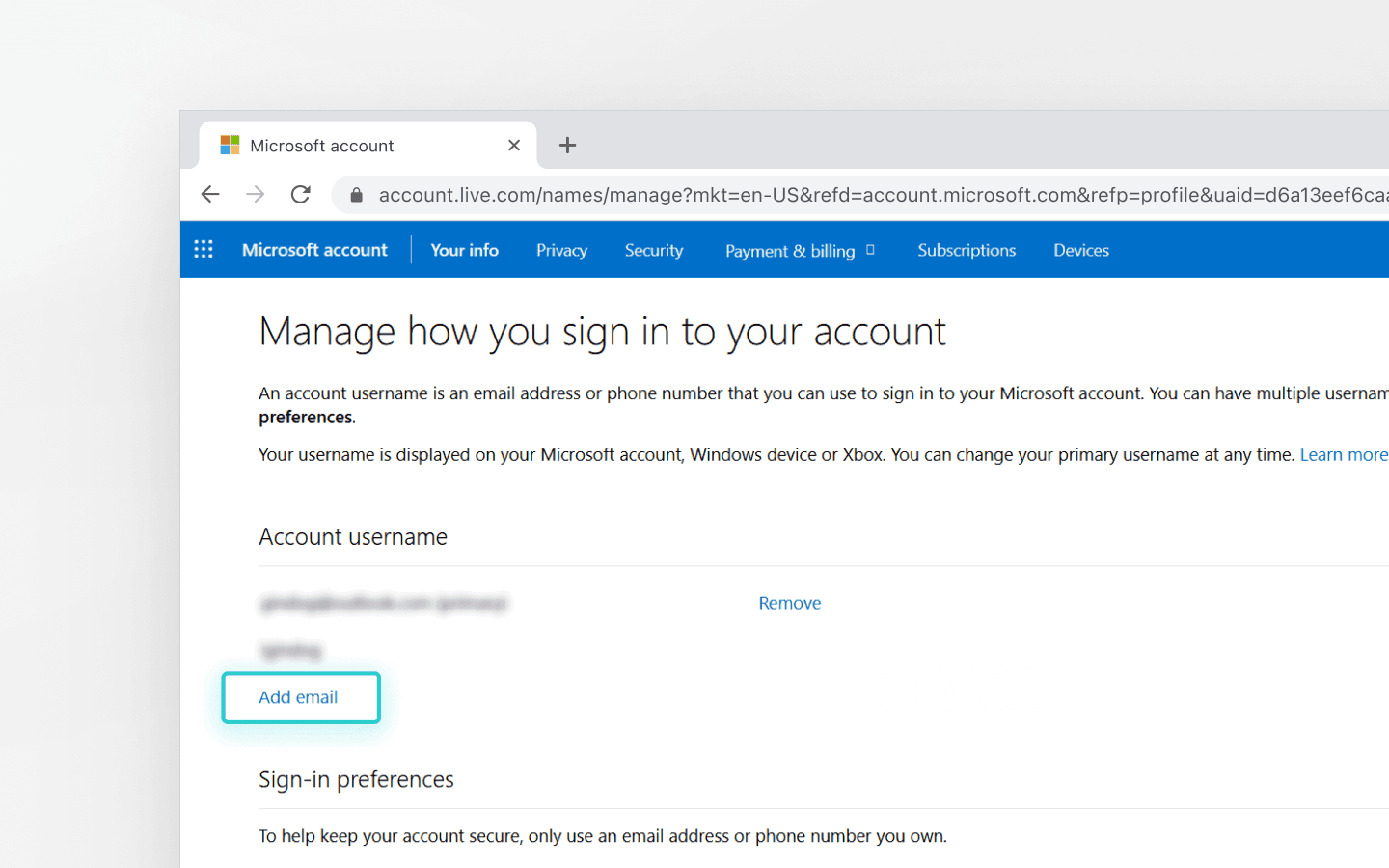The height and width of the screenshot is (868, 1389).
Task: Open the Subscriptions menu item
Action: click(x=966, y=250)
